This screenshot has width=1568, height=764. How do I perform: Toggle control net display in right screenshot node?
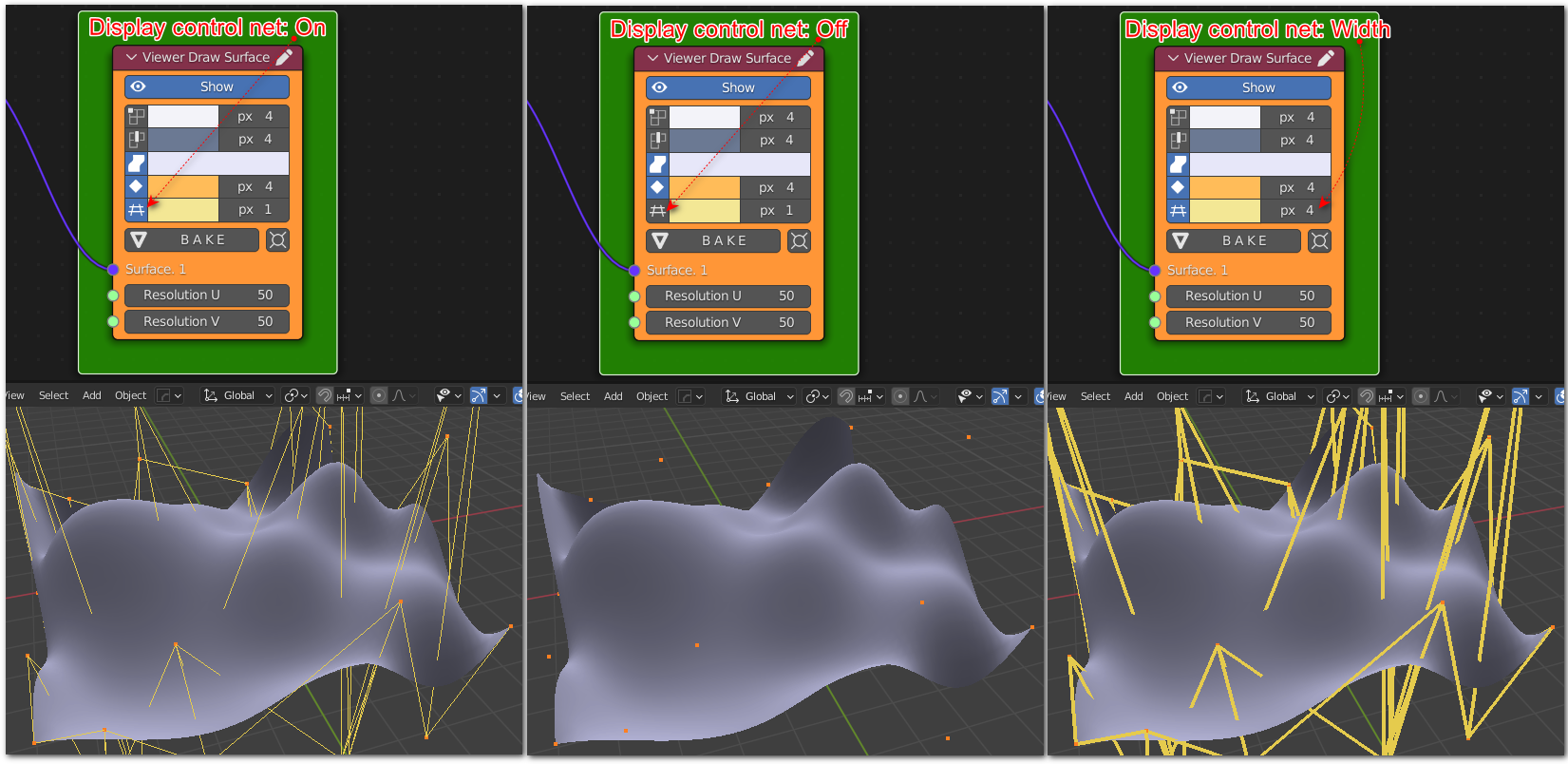(1179, 211)
